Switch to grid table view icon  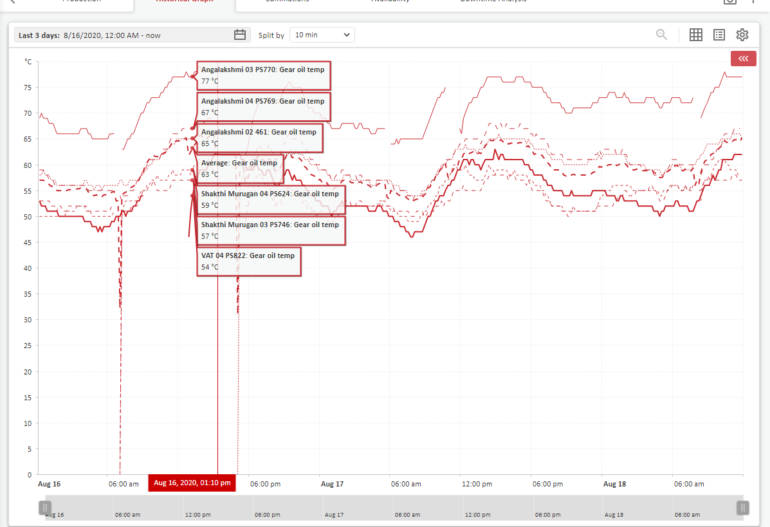click(x=696, y=35)
